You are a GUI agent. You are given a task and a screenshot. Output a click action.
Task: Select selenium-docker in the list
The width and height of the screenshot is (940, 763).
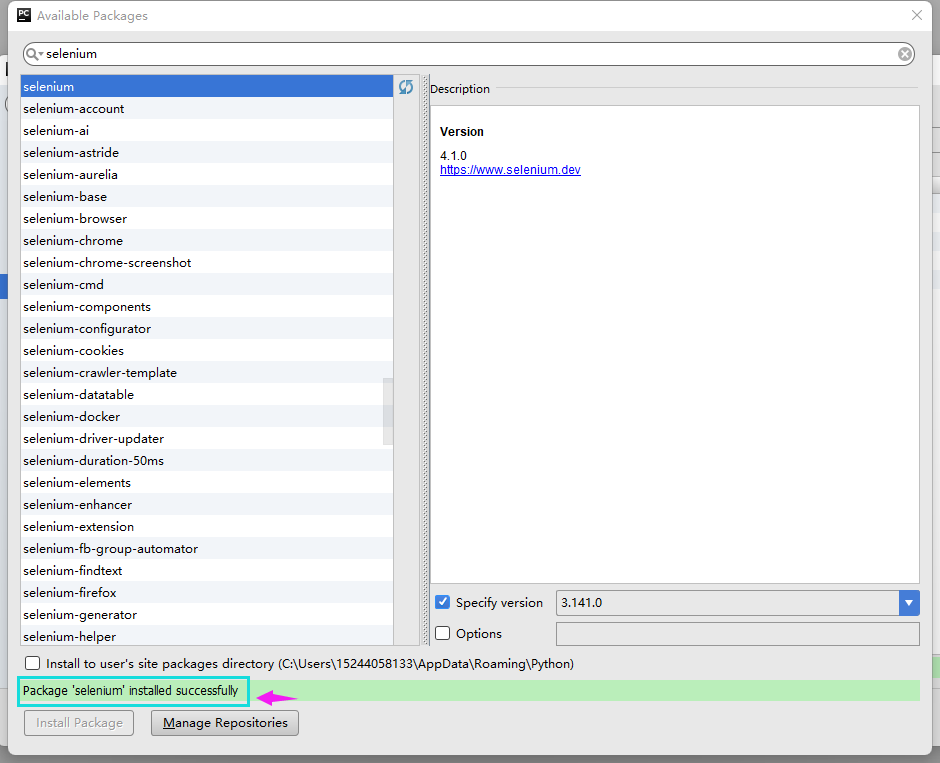(207, 416)
